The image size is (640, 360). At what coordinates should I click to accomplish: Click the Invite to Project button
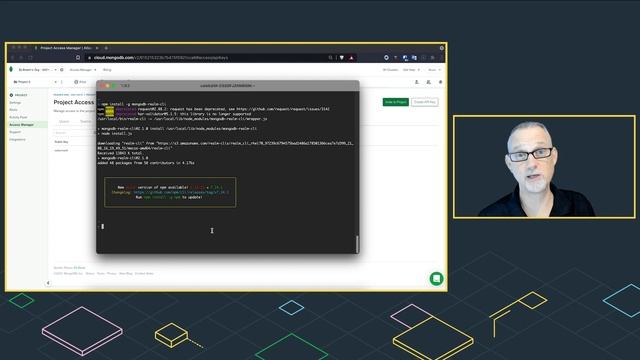pos(396,102)
